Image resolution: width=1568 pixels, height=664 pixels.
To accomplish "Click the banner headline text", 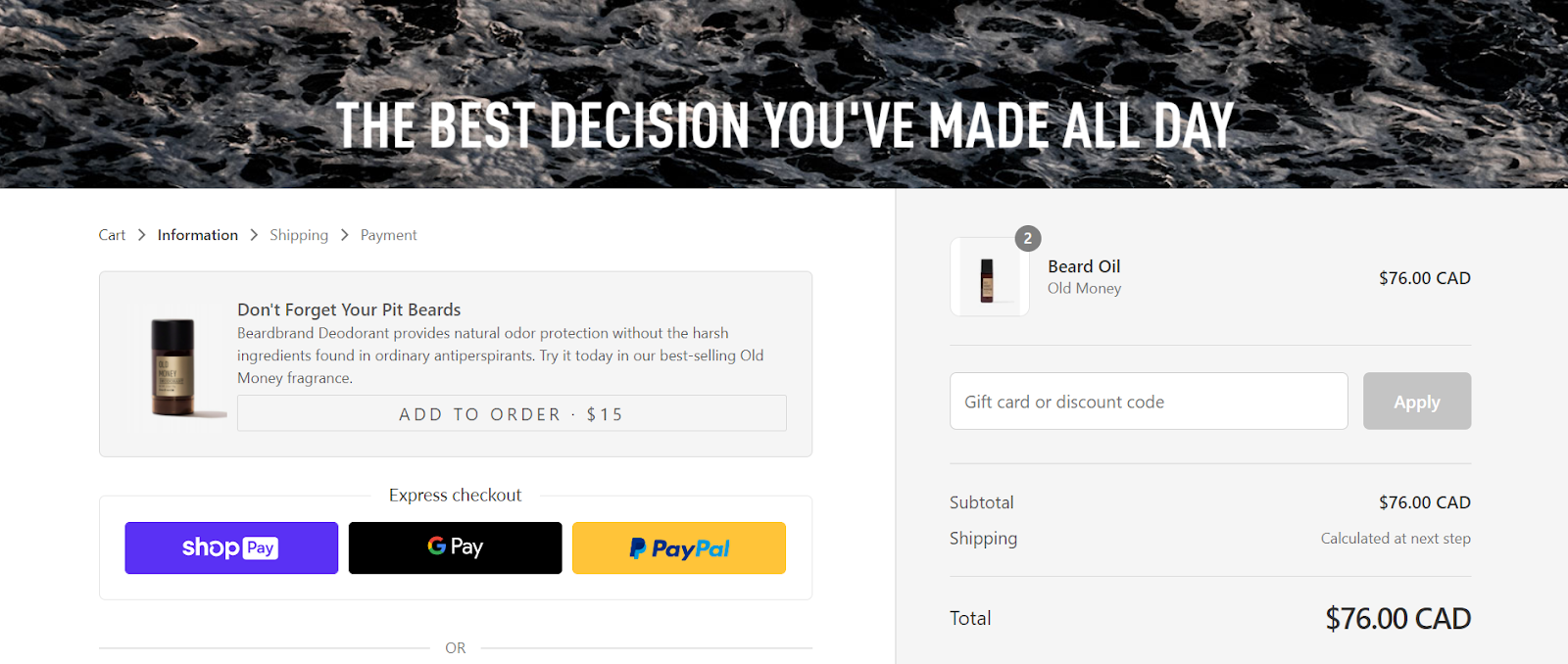I will pyautogui.click(x=785, y=125).
